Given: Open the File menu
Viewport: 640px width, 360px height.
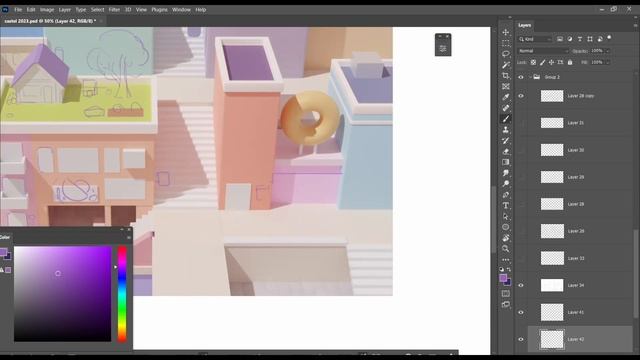Looking at the screenshot, I should pyautogui.click(x=18, y=9).
